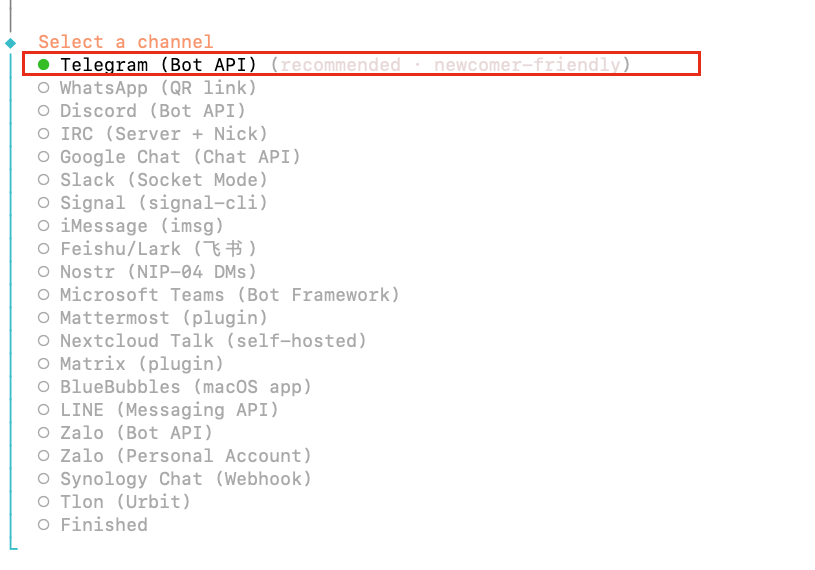Pick Matrix (plugin) option
Screen dimensions: 815x570
click(x=141, y=364)
